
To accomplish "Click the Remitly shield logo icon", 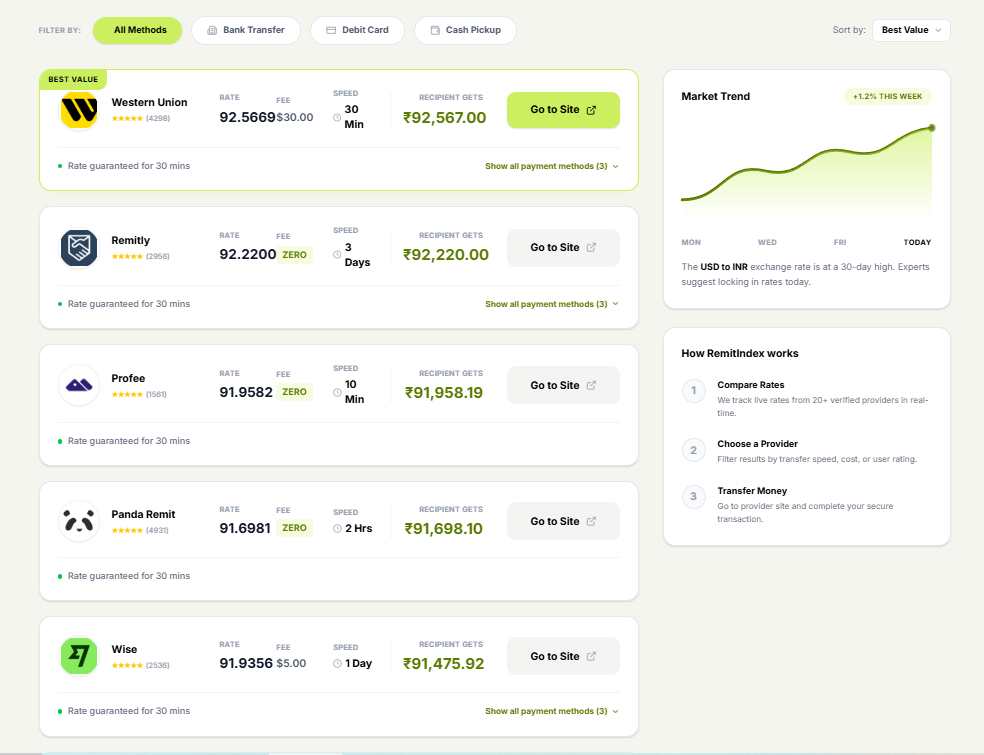I will click(x=79, y=248).
